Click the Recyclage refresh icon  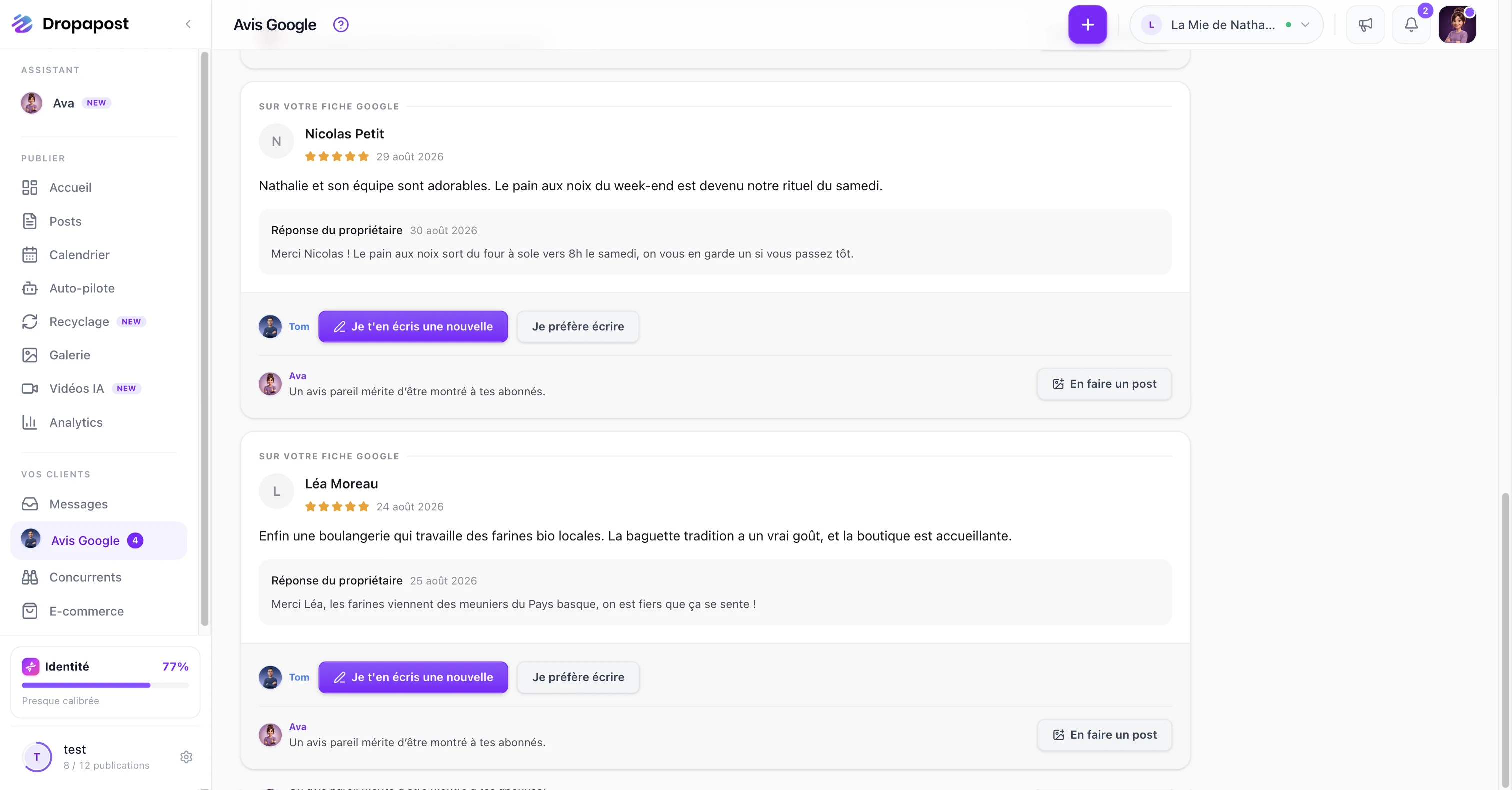coord(30,321)
